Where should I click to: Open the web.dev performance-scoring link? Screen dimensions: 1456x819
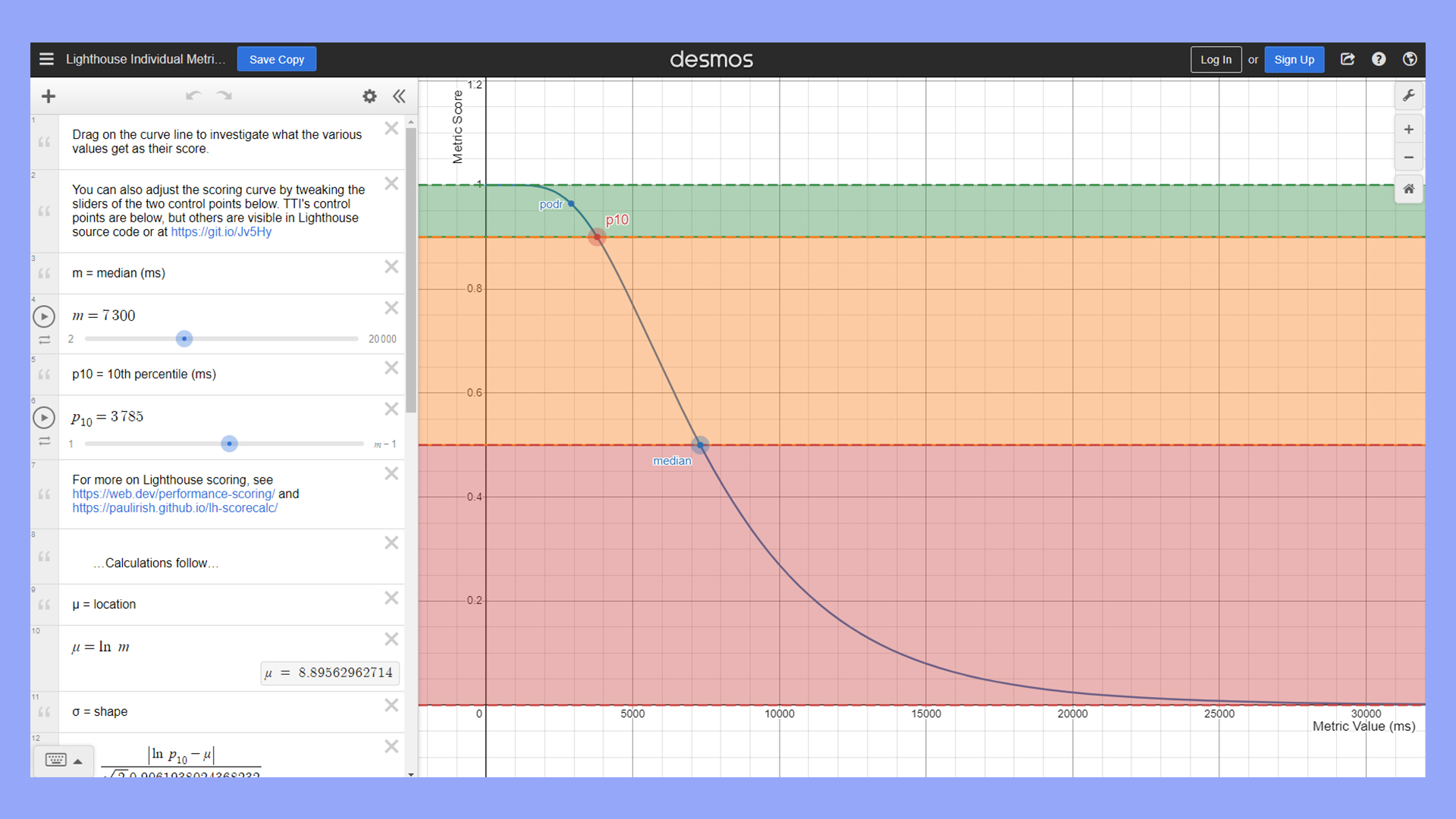coord(172,494)
